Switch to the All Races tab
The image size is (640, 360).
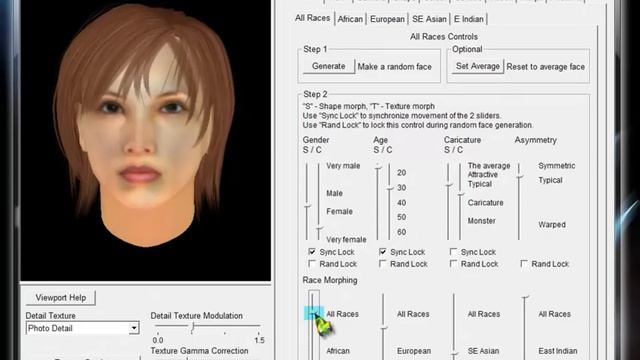click(312, 18)
